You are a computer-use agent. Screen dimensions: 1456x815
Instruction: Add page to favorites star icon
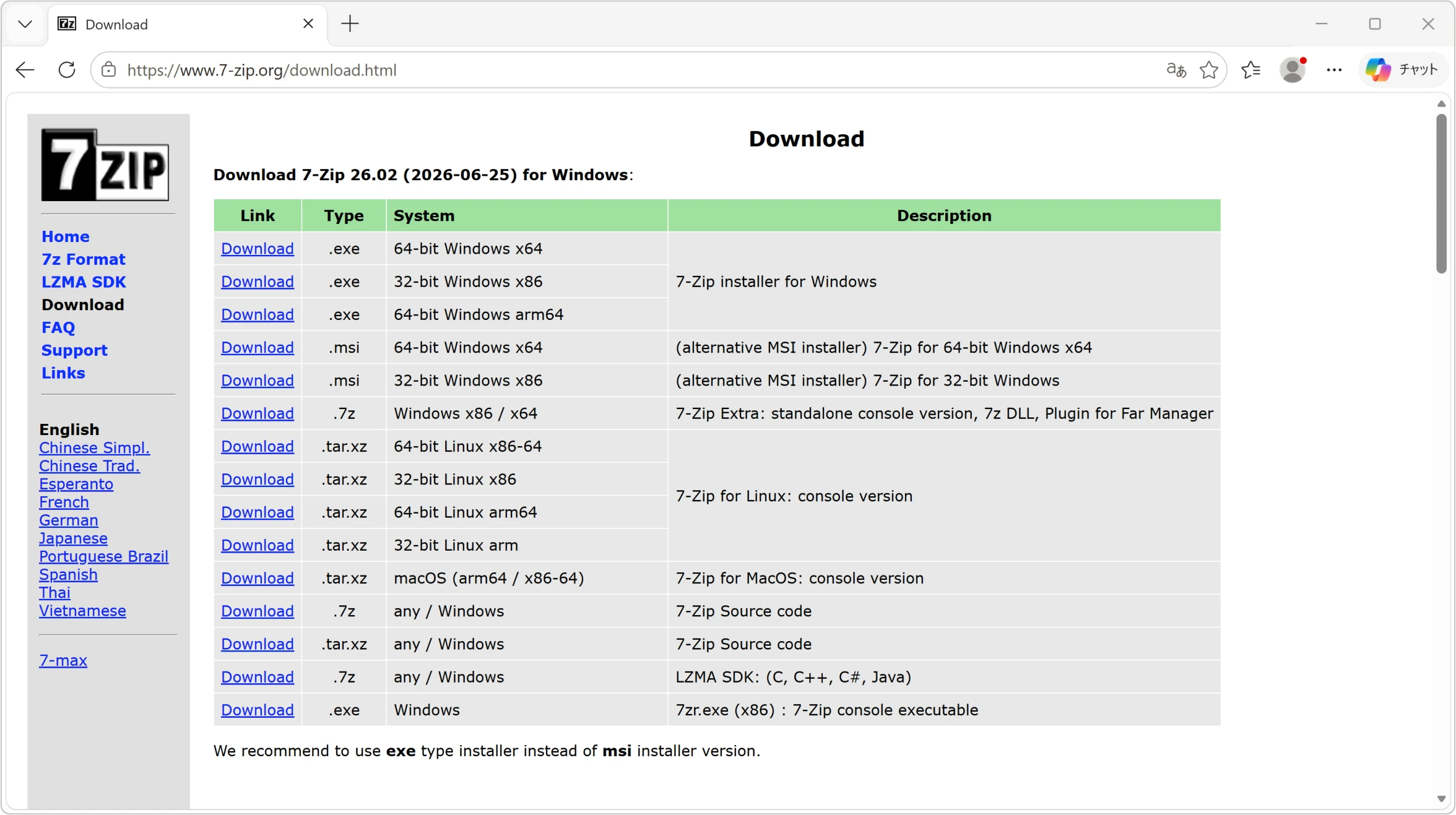click(x=1209, y=70)
